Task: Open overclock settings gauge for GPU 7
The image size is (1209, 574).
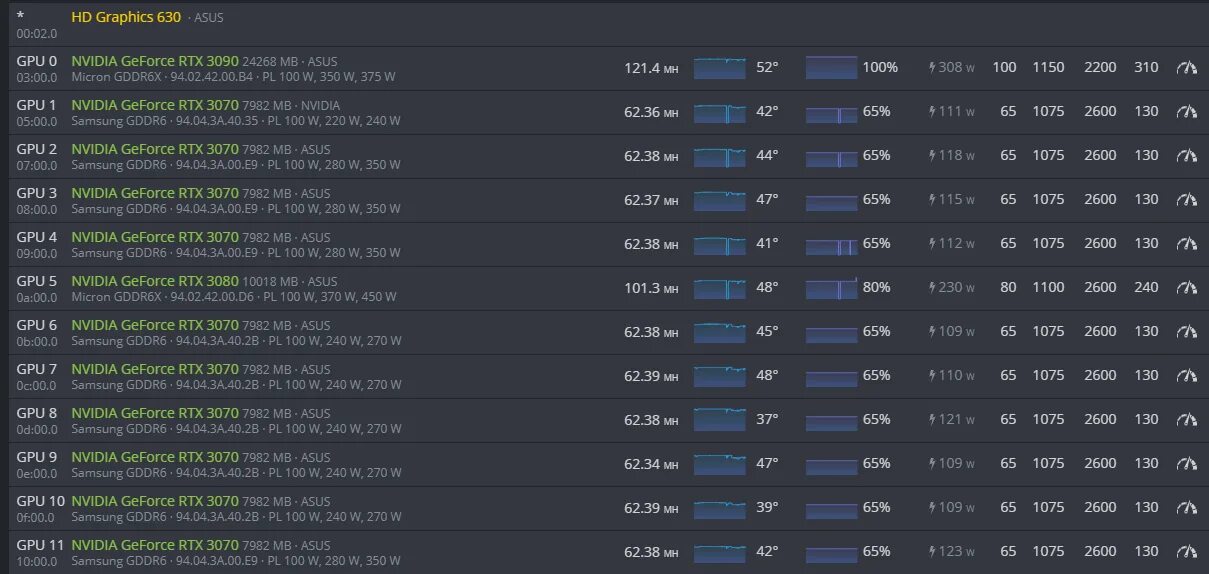Action: coord(1186,376)
